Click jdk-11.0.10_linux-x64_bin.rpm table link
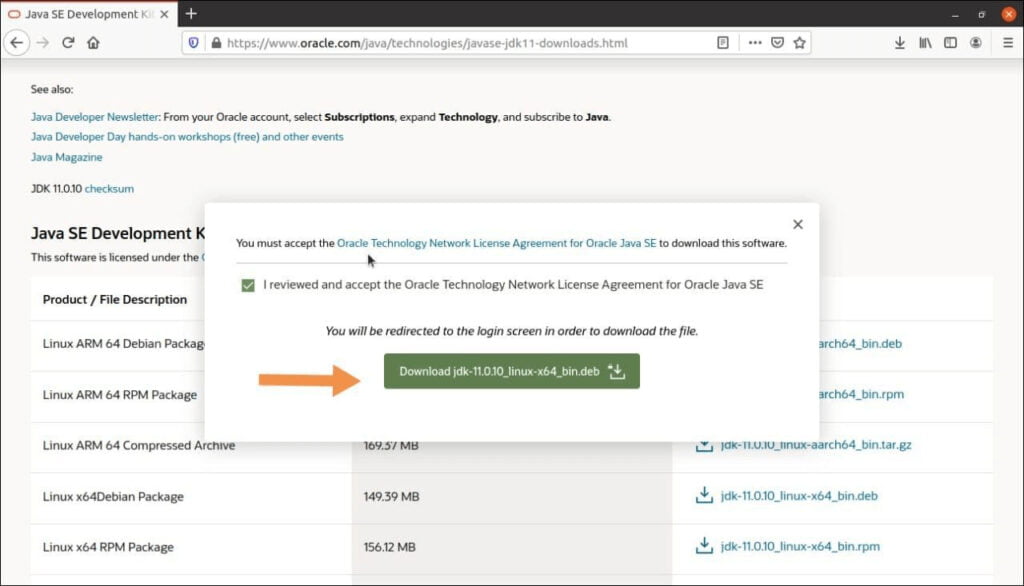This screenshot has width=1024, height=586. 800,547
